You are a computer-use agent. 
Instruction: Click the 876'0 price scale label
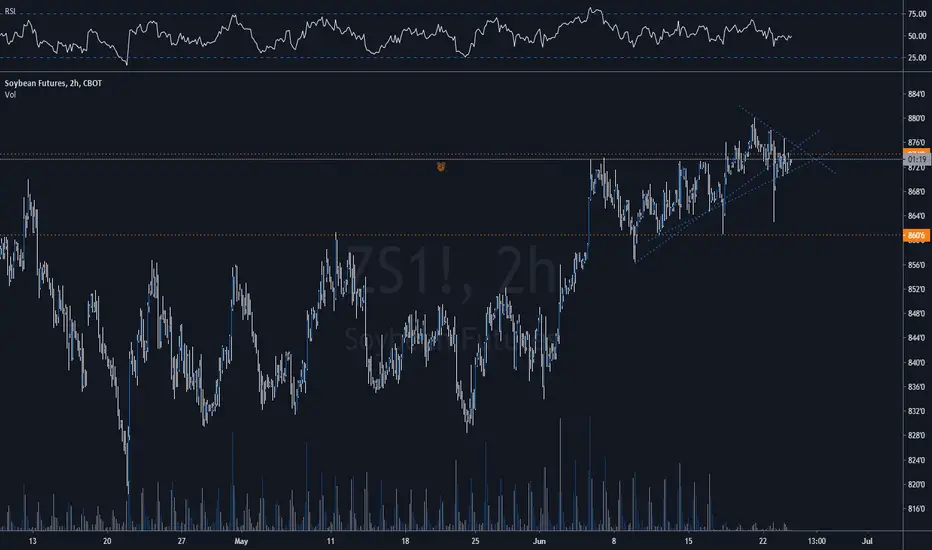(x=917, y=143)
